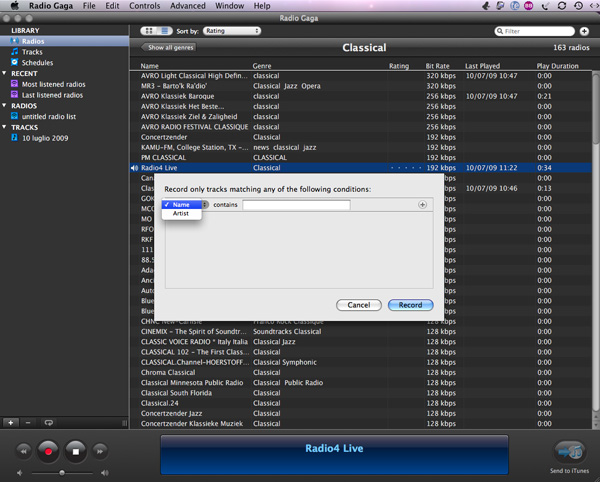
Task: Set rating dots on Radio4 Live row
Action: [406, 168]
